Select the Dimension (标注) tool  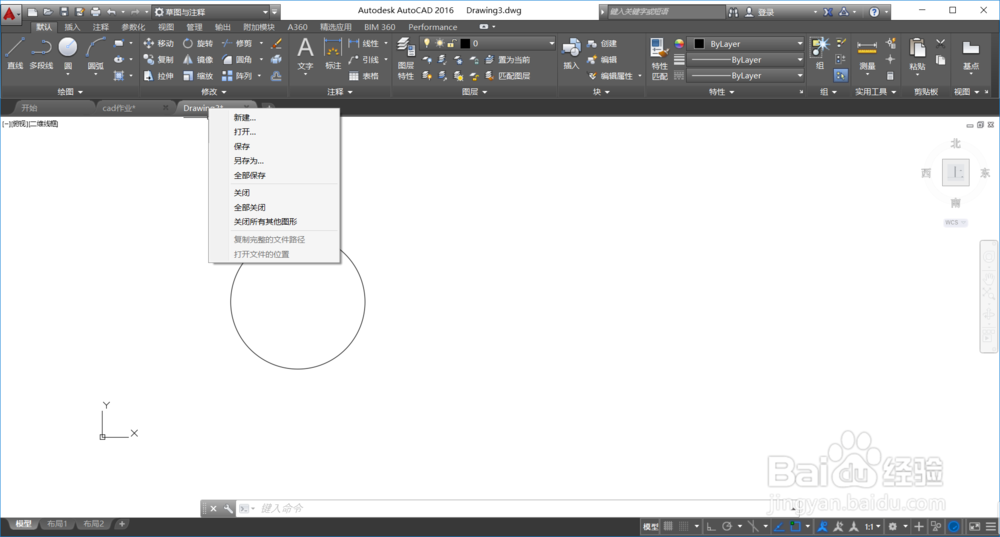click(333, 54)
